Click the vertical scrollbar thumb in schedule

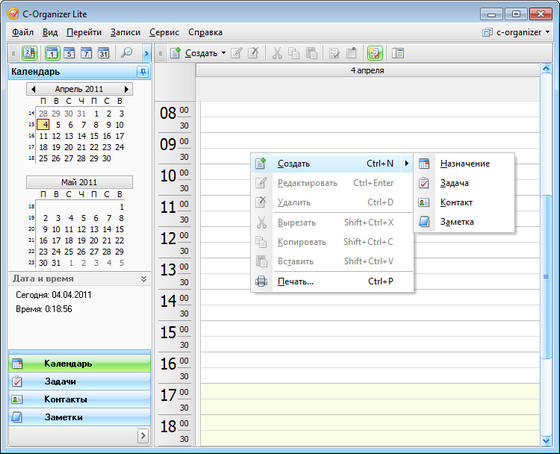(546, 276)
